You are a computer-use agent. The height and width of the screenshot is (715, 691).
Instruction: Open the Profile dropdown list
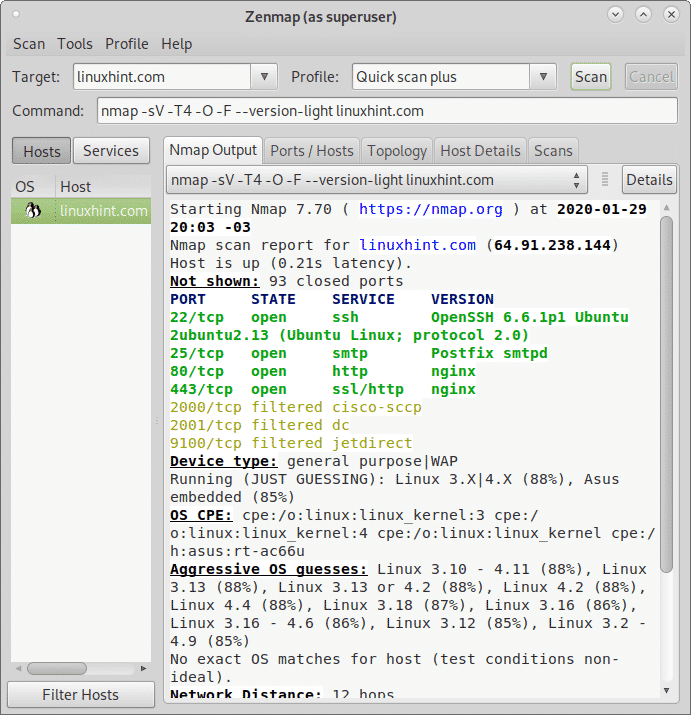tap(543, 77)
